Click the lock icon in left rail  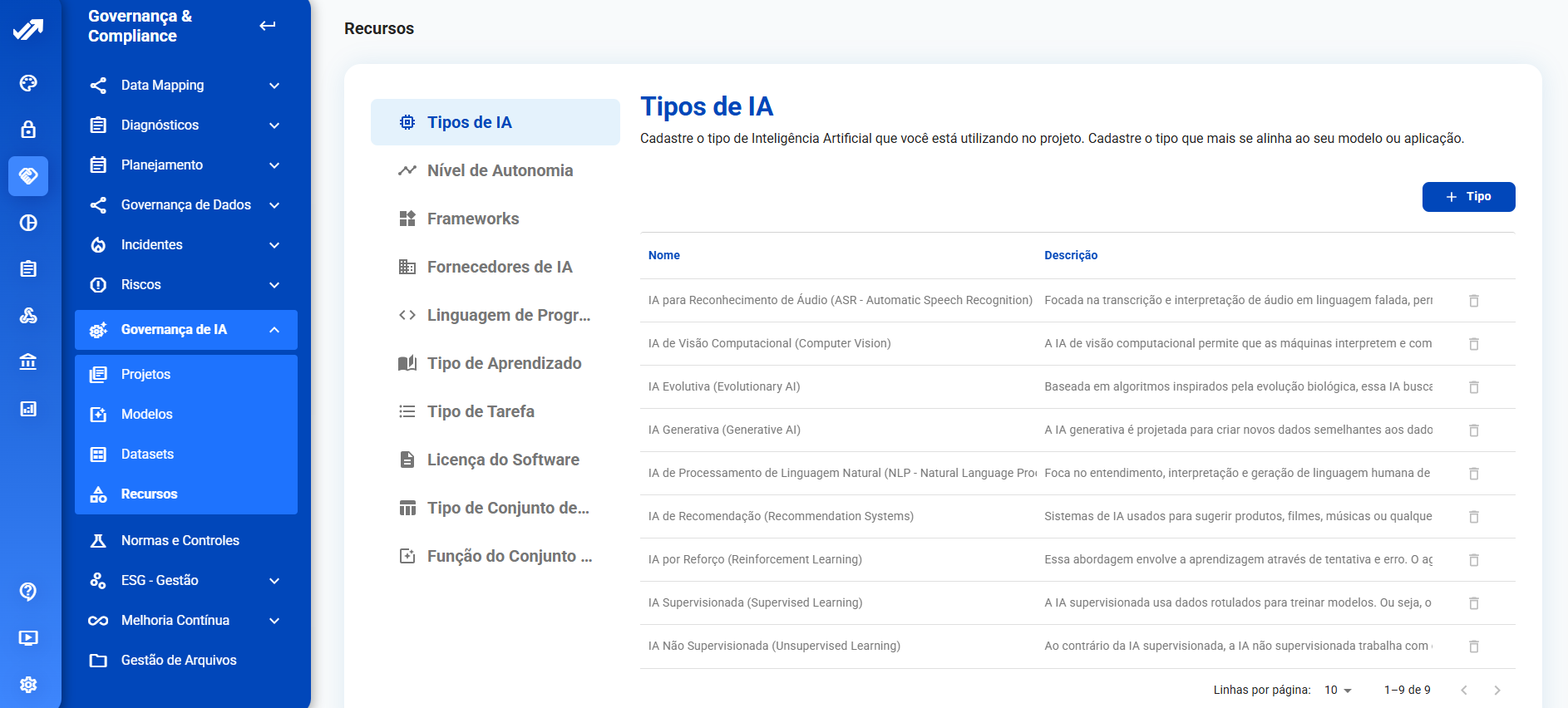click(x=28, y=130)
